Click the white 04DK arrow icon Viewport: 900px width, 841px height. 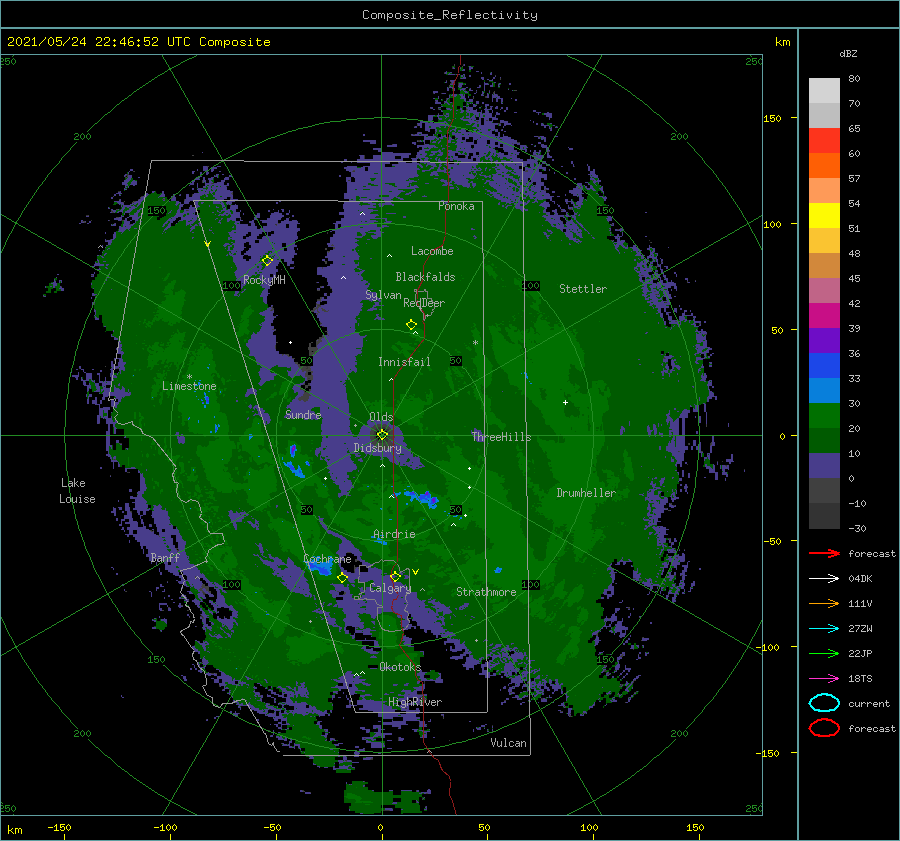click(824, 578)
